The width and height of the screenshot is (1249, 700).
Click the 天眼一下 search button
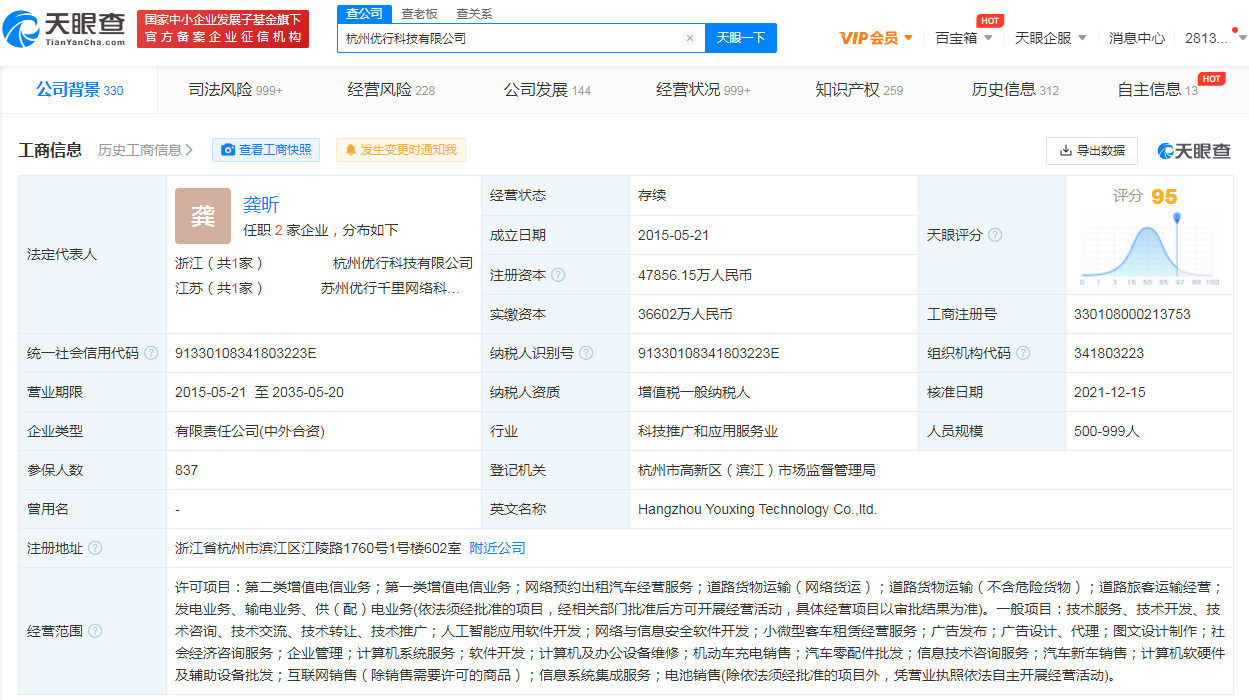coord(741,38)
